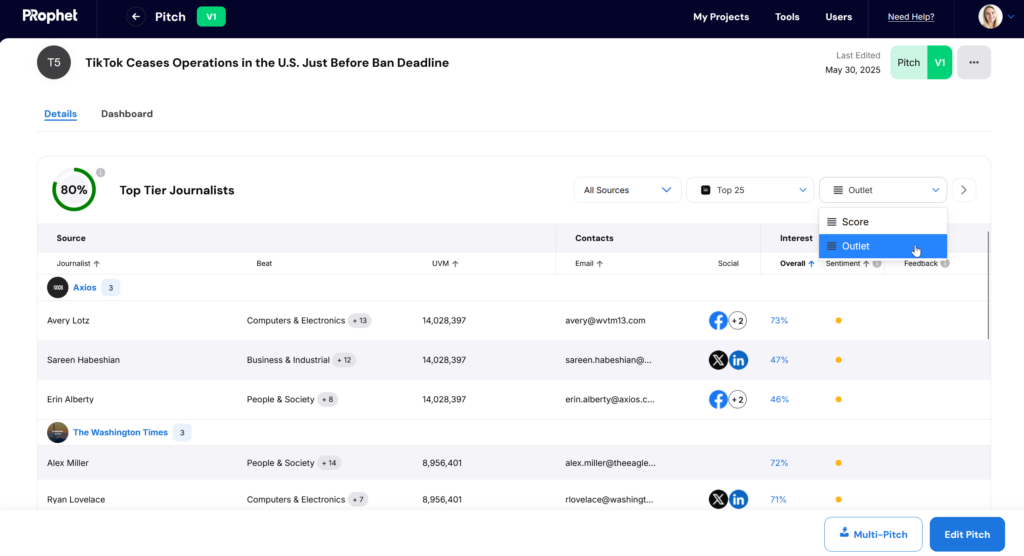Open My Projects menu
The width and height of the screenshot is (1024, 556).
pyautogui.click(x=720, y=17)
